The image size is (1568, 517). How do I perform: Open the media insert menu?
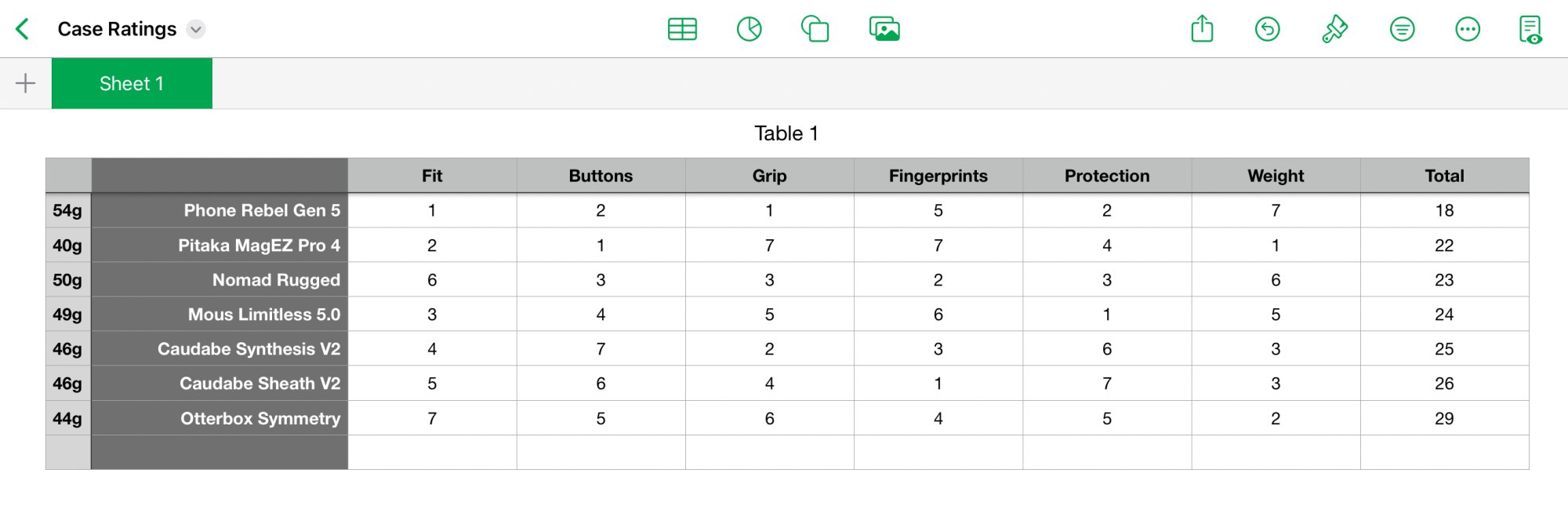pyautogui.click(x=884, y=29)
